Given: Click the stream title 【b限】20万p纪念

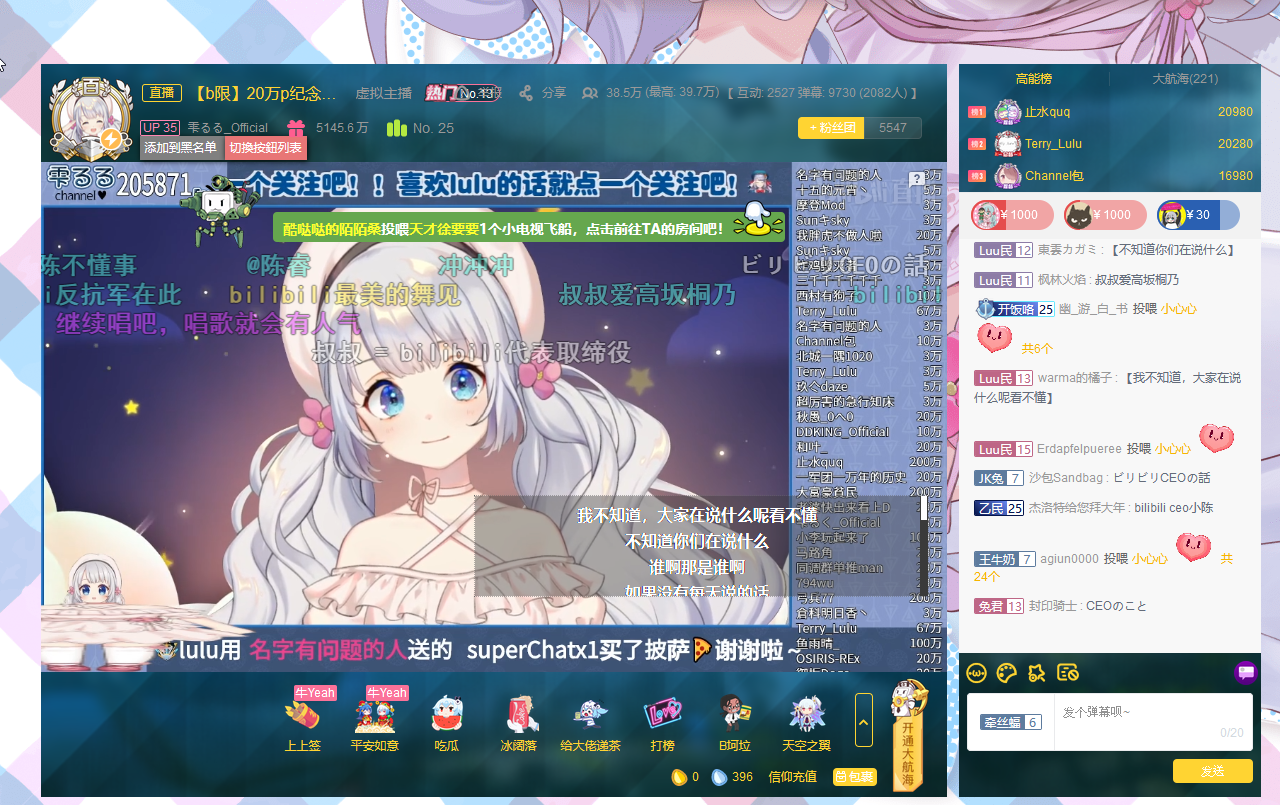Looking at the screenshot, I should [265, 93].
